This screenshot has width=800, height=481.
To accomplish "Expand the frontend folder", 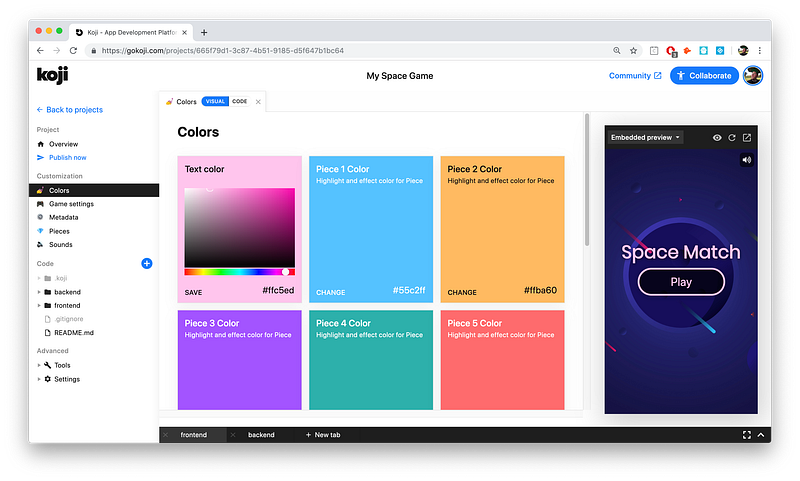I will (x=39, y=306).
